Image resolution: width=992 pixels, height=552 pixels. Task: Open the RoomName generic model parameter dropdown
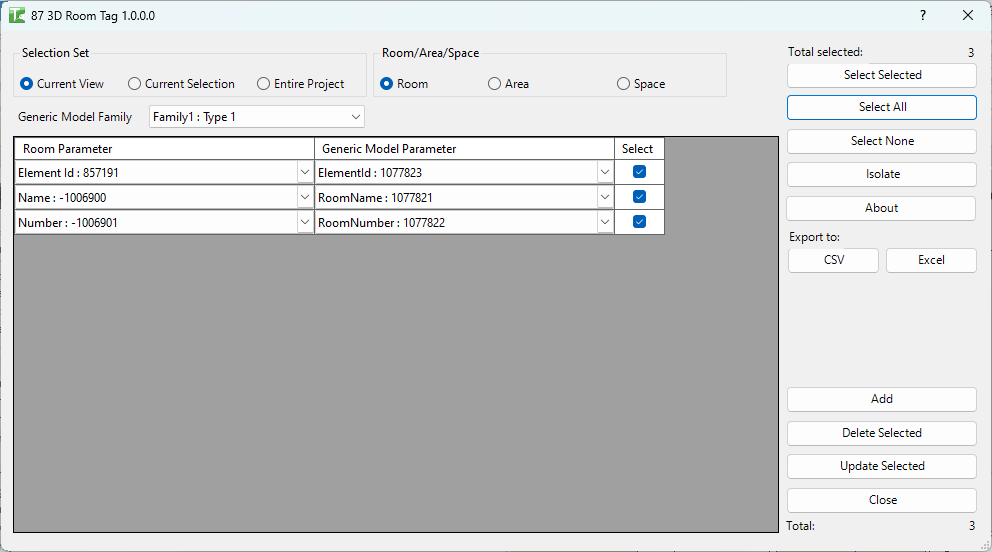point(604,197)
